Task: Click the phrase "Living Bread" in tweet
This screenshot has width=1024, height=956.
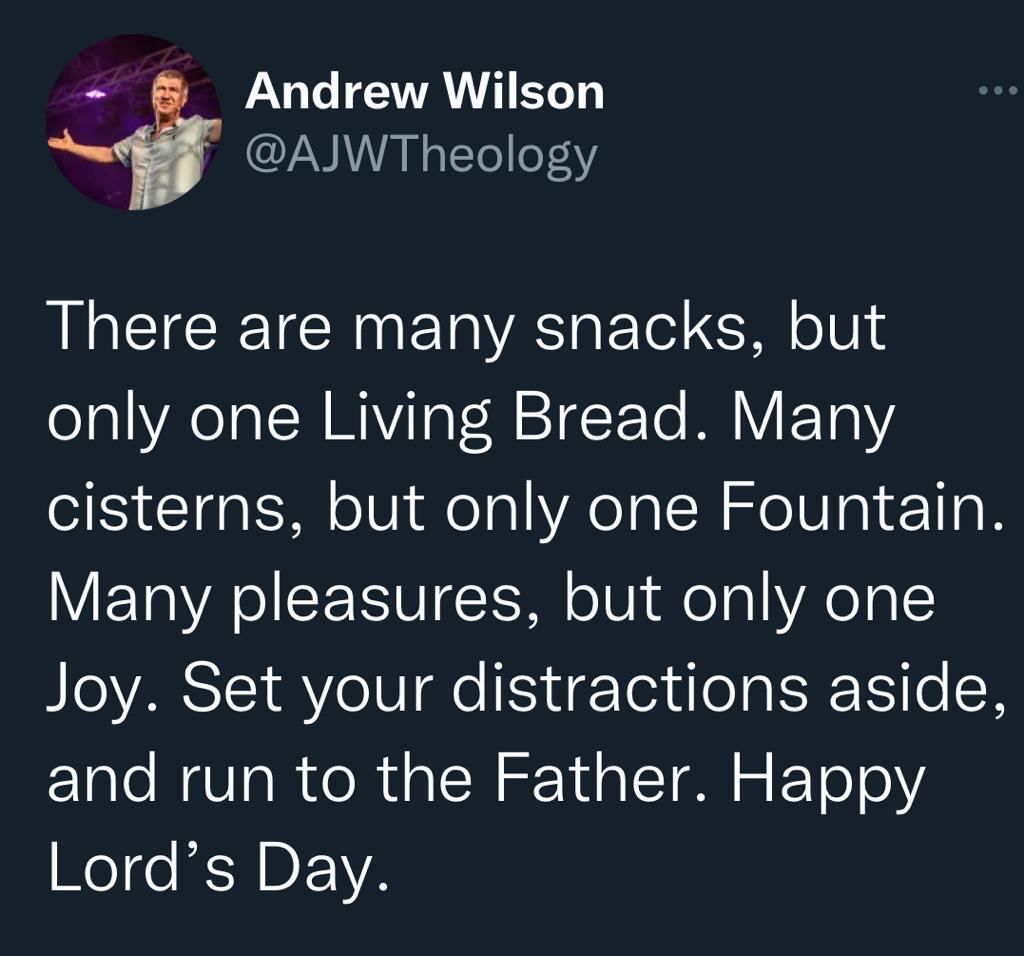Action: 506,419
